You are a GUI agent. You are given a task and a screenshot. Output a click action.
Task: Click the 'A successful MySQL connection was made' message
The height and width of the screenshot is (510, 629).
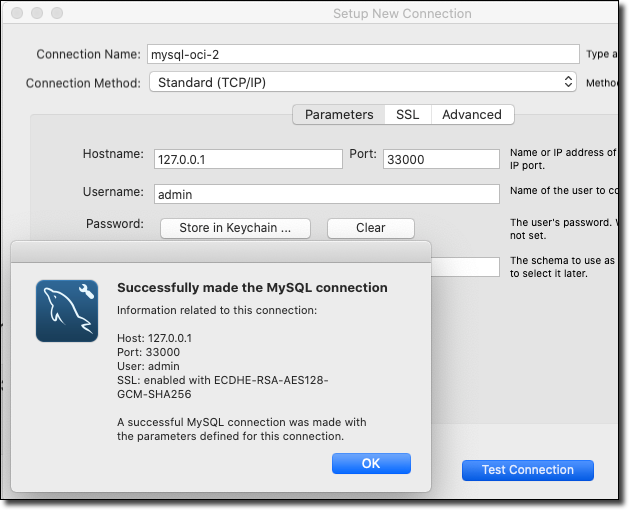241,429
